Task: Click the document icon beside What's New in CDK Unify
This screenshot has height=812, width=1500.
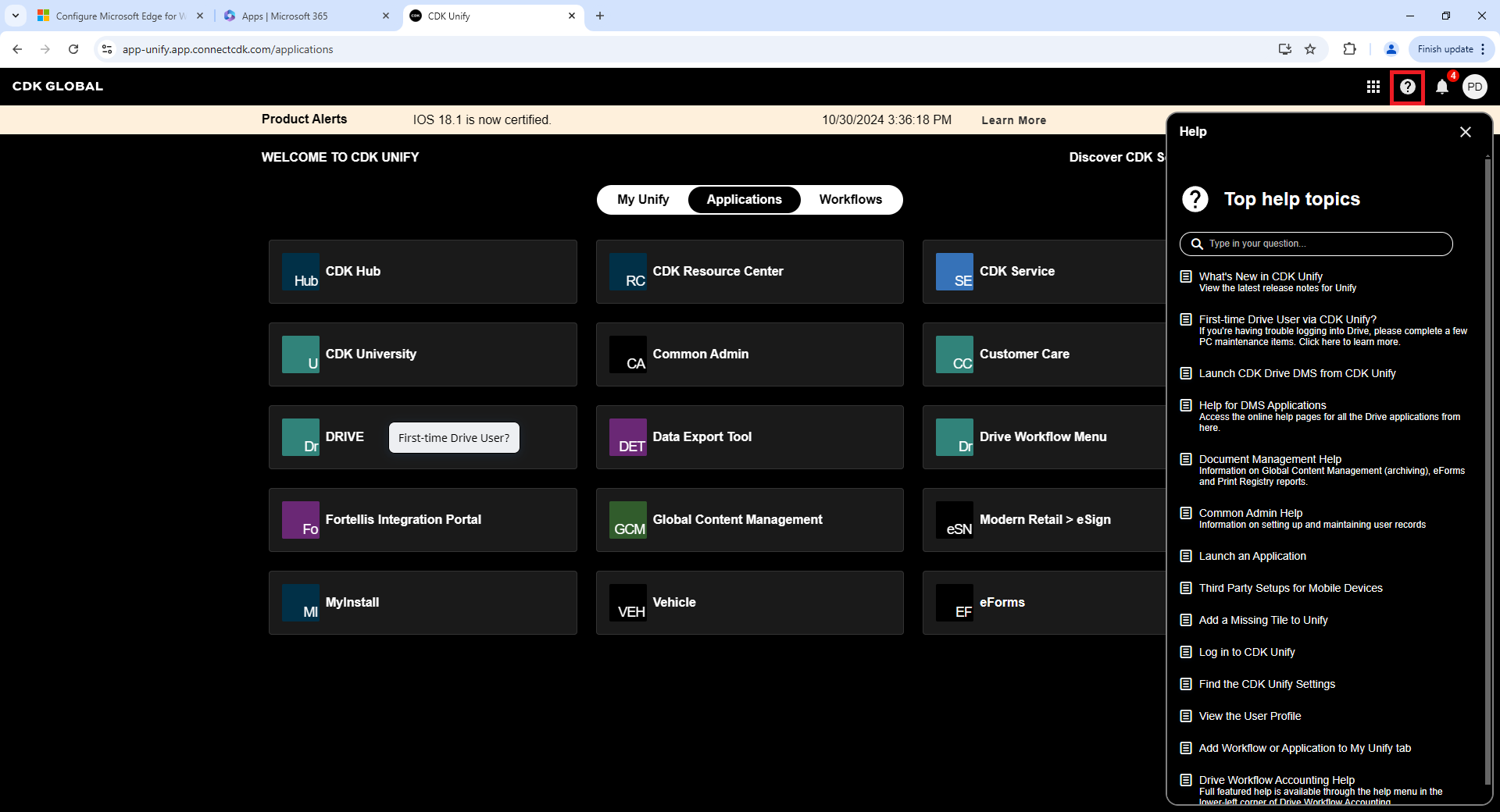Action: point(1186,276)
